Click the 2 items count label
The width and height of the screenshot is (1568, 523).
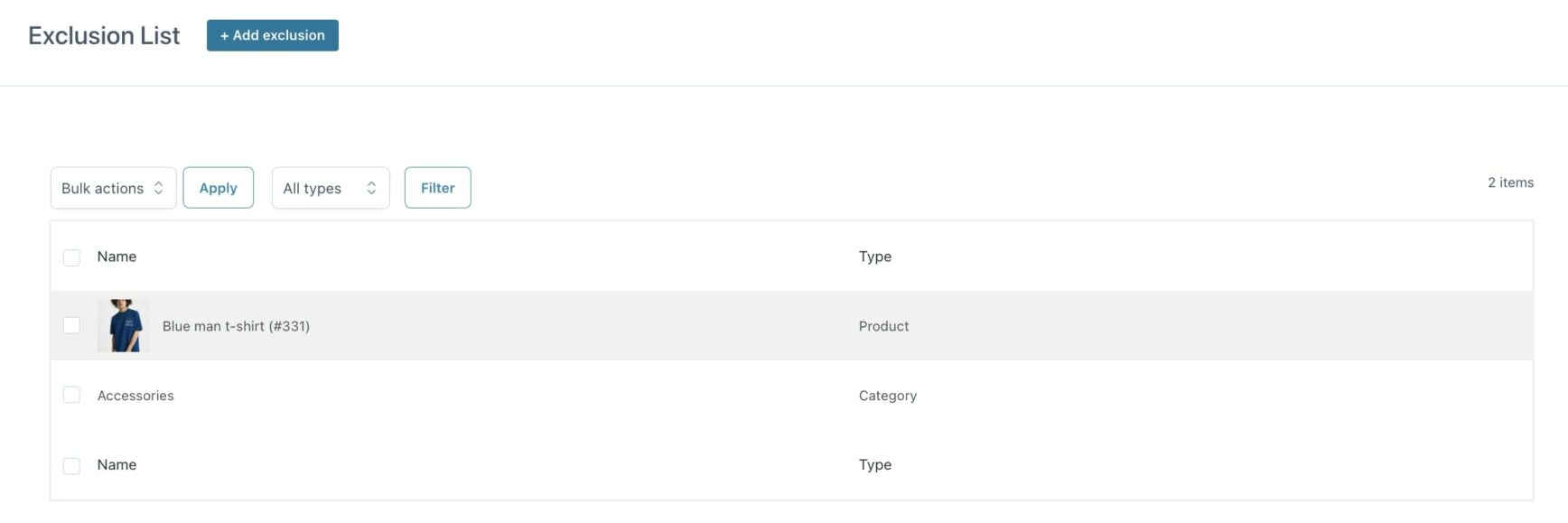coord(1510,182)
